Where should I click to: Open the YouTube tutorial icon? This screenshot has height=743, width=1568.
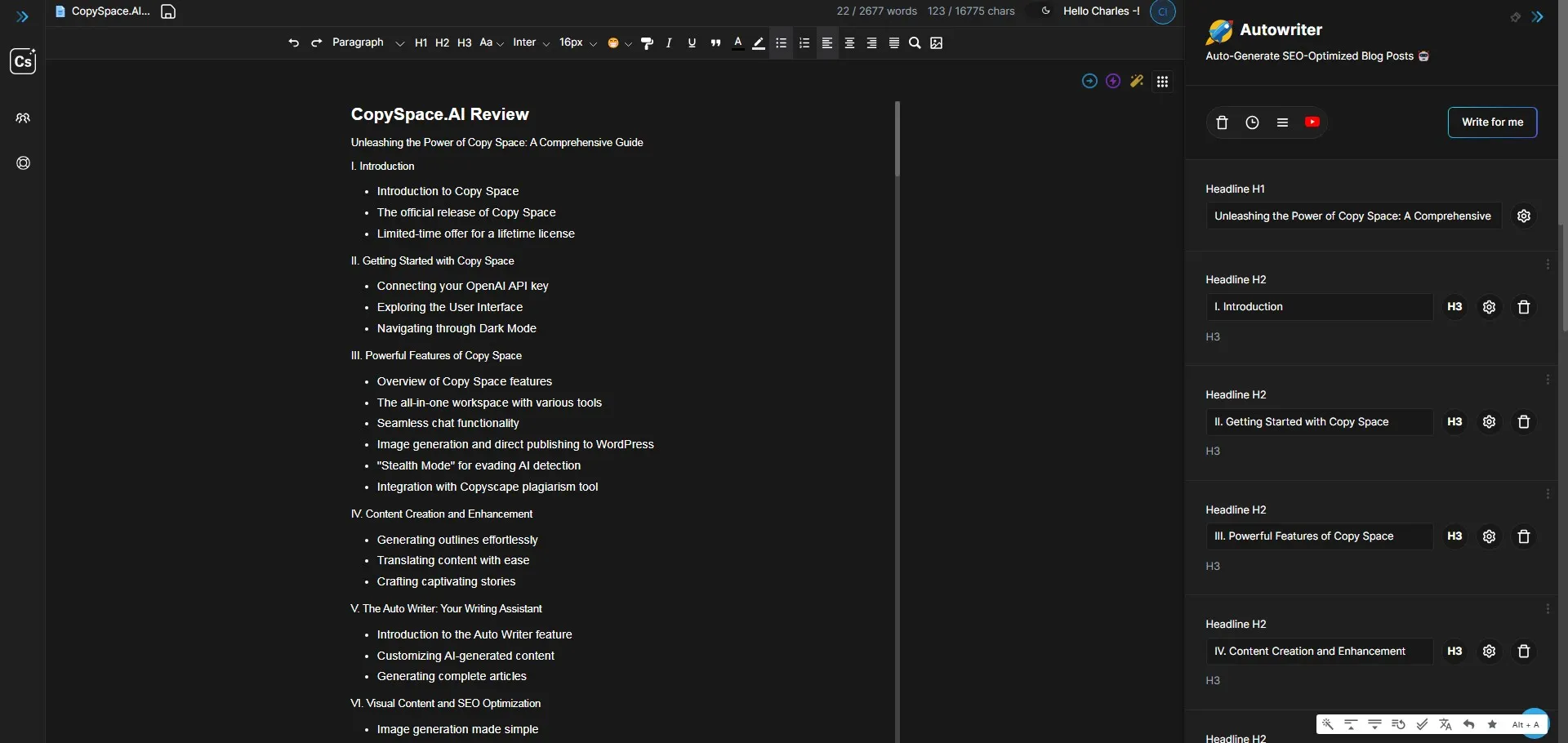click(1312, 122)
